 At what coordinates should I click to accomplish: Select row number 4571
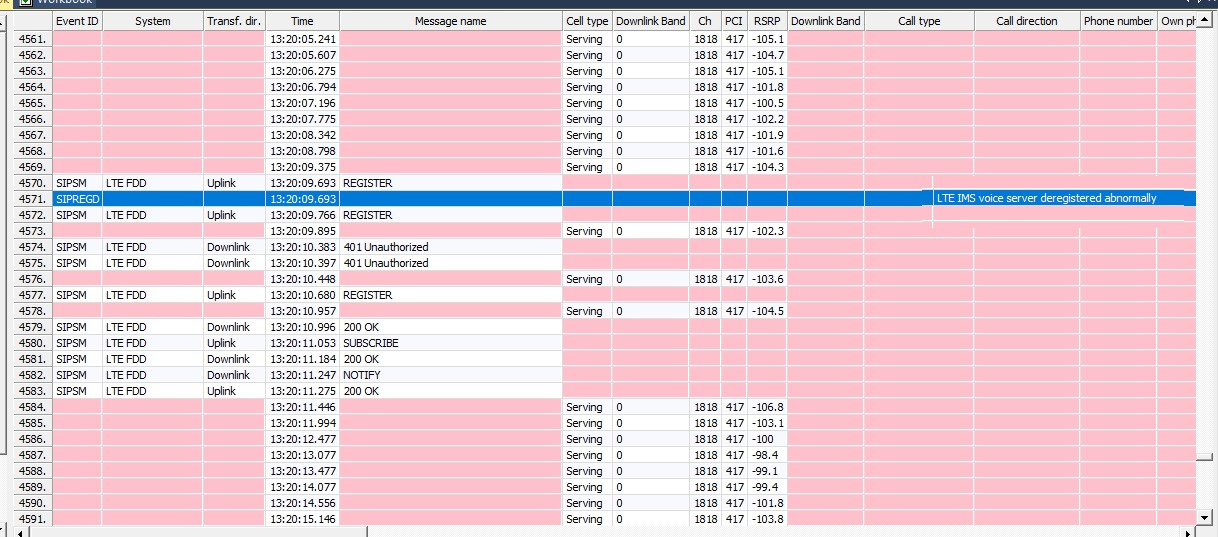coord(33,199)
